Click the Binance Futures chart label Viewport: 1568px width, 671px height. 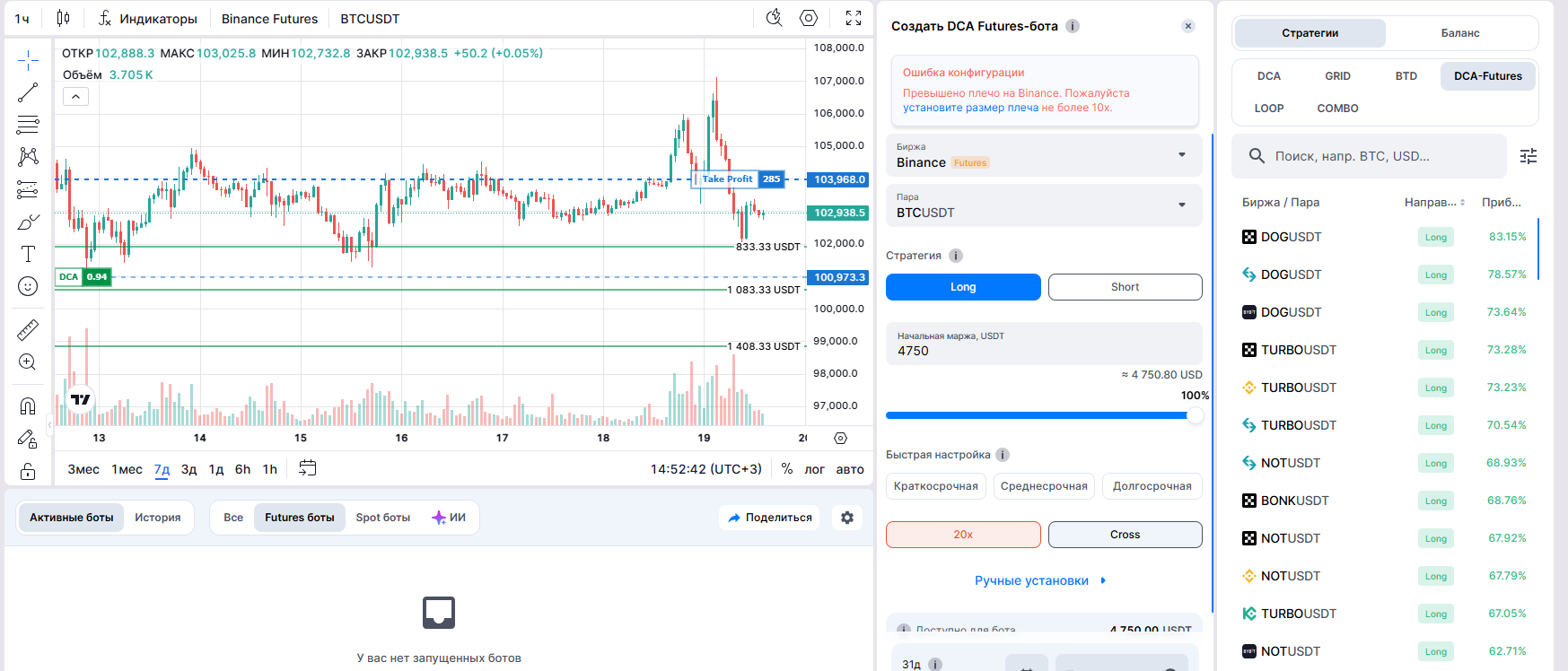269,19
